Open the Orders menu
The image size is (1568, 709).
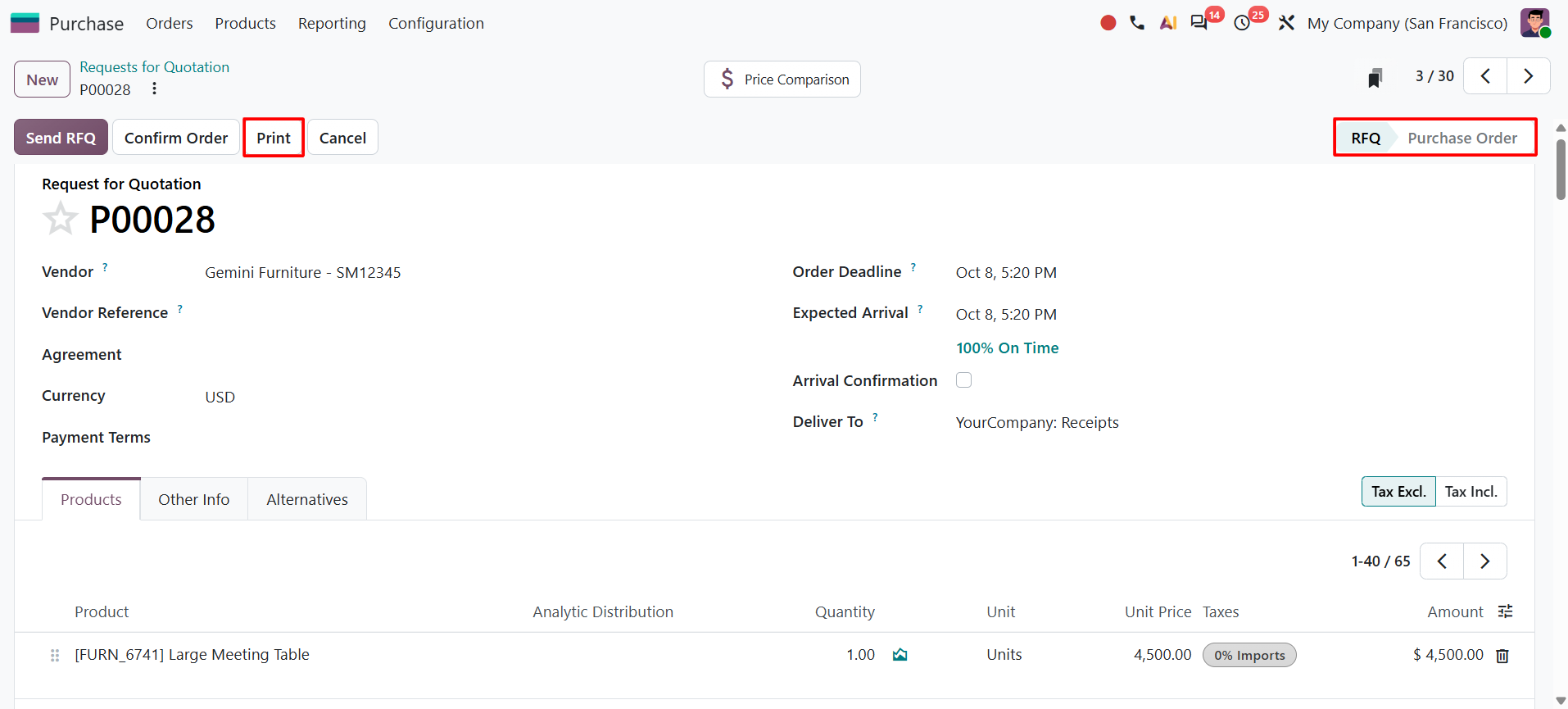point(170,23)
